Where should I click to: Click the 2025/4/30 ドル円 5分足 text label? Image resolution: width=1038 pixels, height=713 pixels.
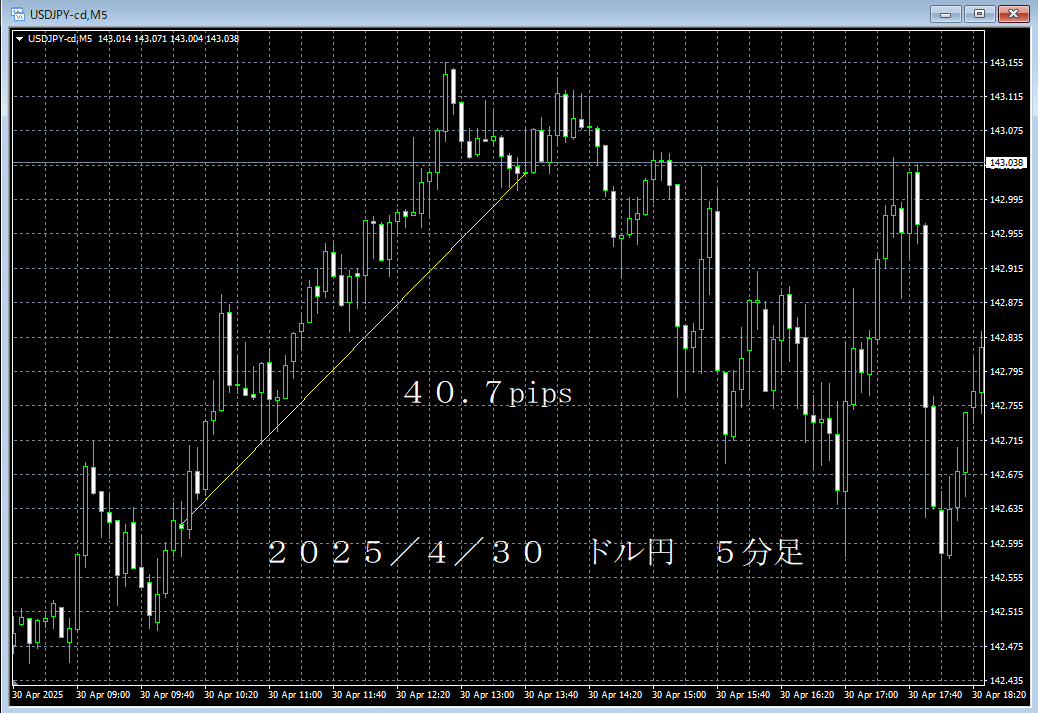point(536,552)
